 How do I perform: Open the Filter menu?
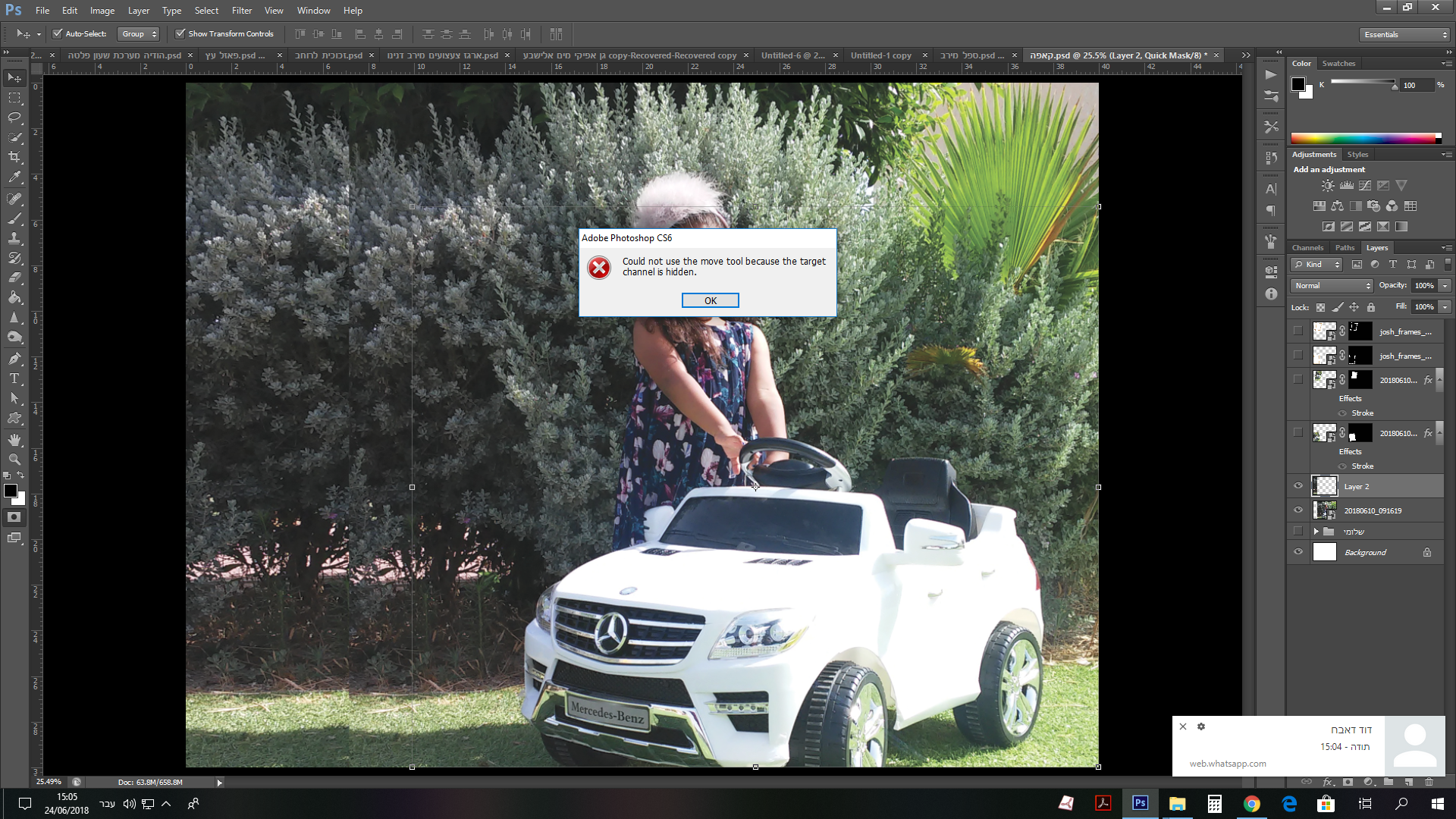pyautogui.click(x=242, y=11)
